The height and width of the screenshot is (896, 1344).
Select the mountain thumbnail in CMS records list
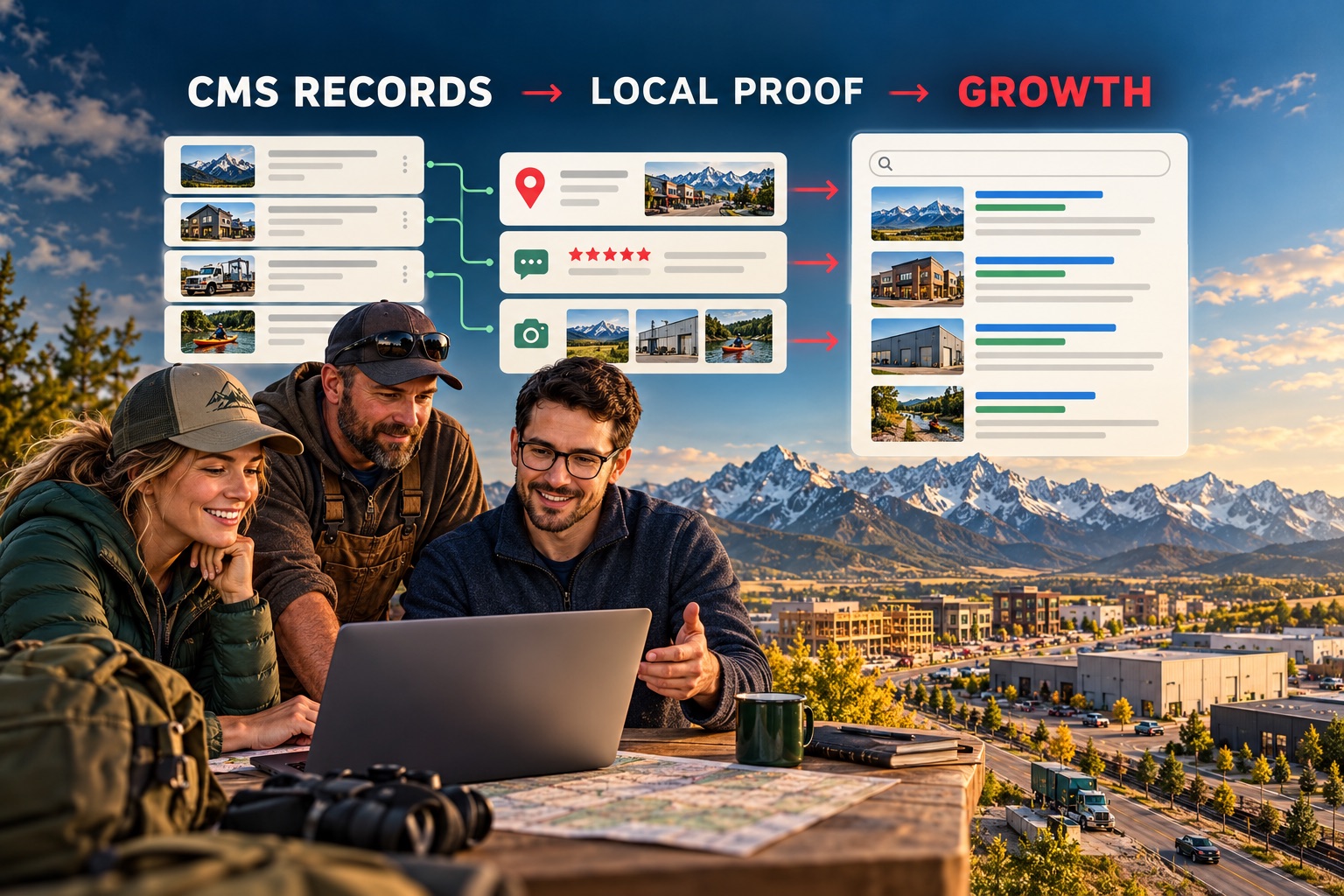click(x=218, y=166)
